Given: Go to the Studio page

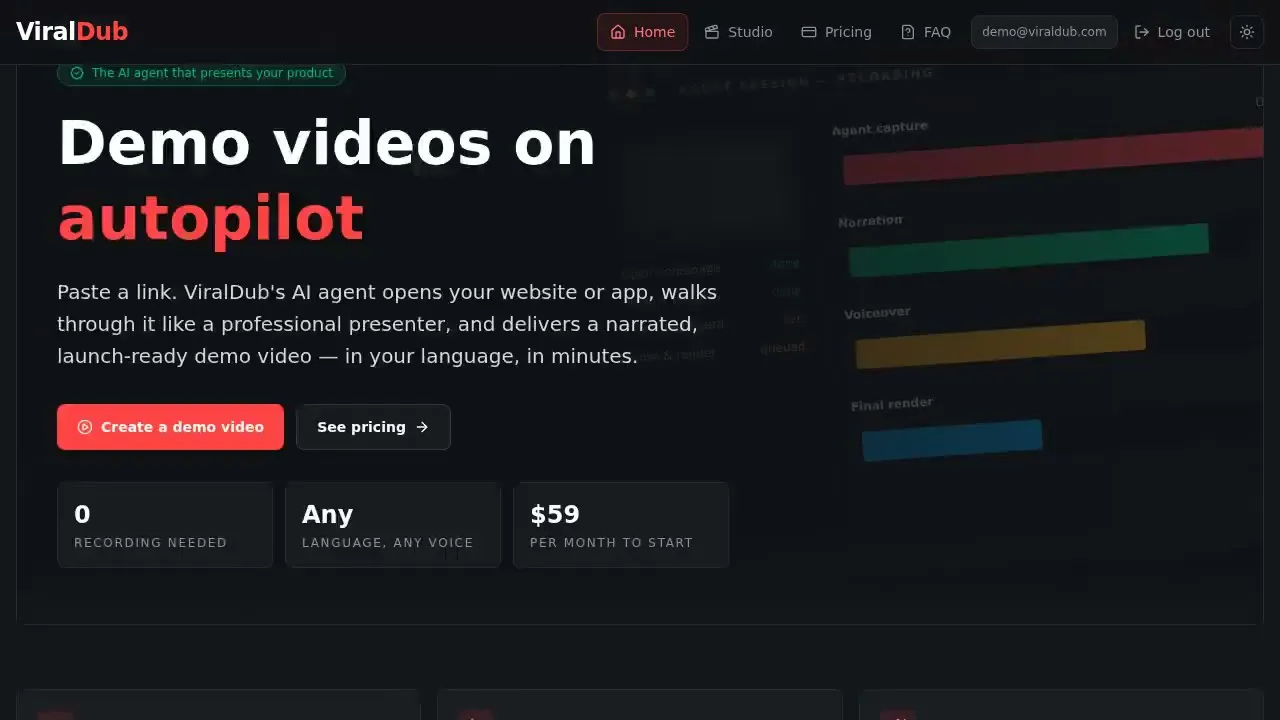Looking at the screenshot, I should click(738, 32).
